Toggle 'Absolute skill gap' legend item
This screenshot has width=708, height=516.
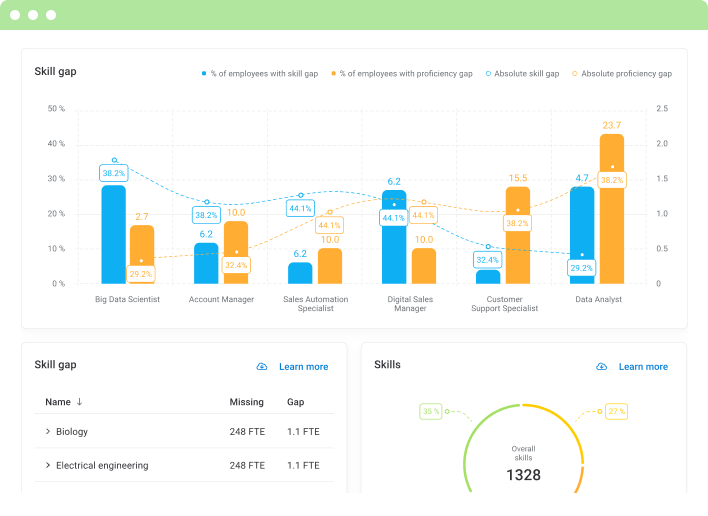pos(522,74)
